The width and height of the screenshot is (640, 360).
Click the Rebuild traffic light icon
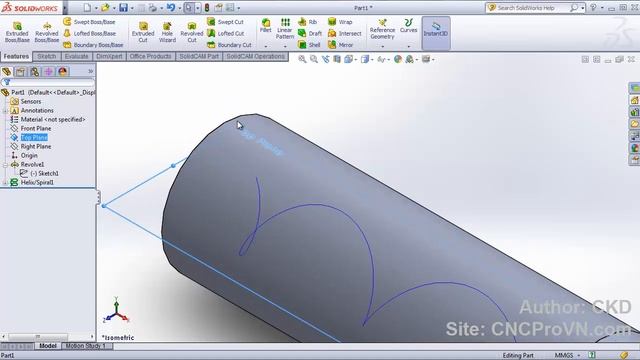point(207,8)
